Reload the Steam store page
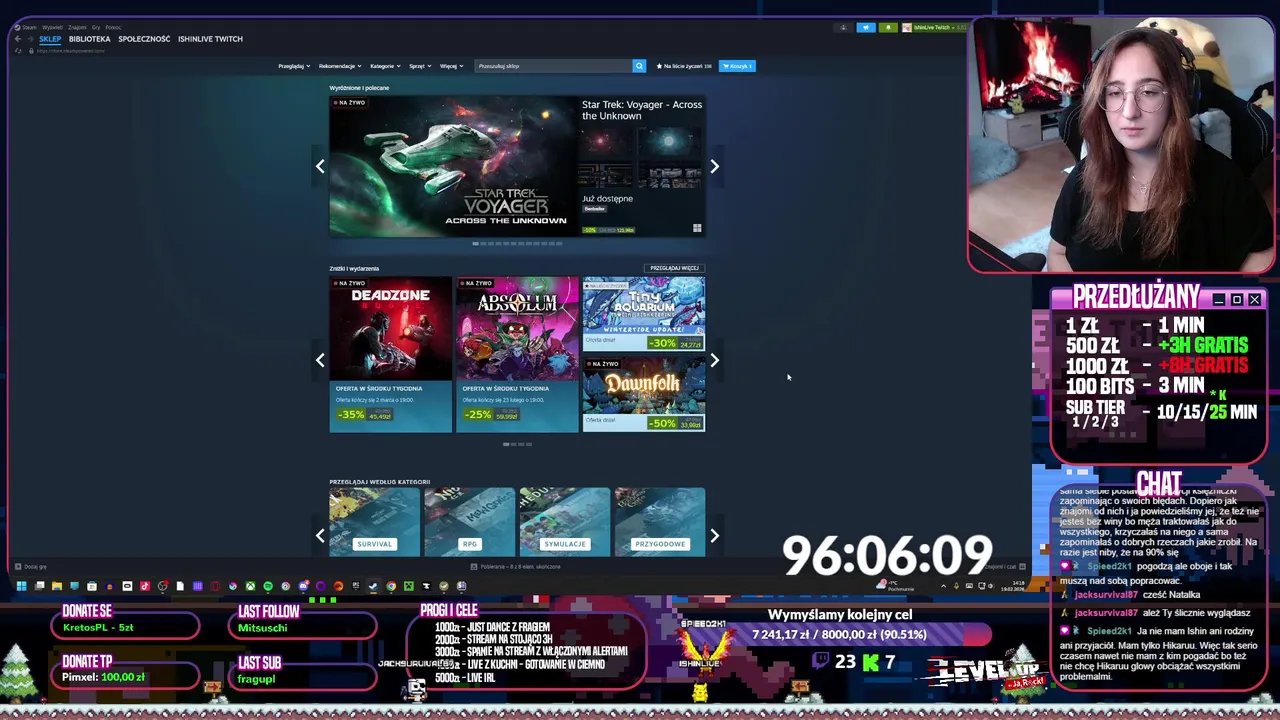The height and width of the screenshot is (720, 1280). point(18,51)
